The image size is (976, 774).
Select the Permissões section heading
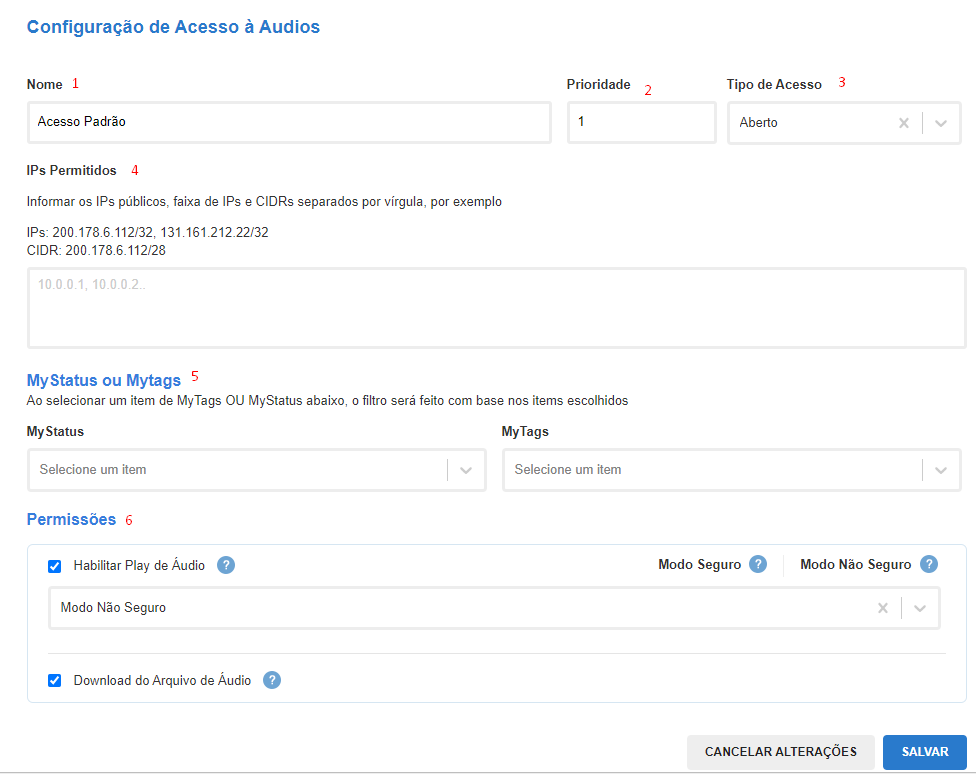71,519
